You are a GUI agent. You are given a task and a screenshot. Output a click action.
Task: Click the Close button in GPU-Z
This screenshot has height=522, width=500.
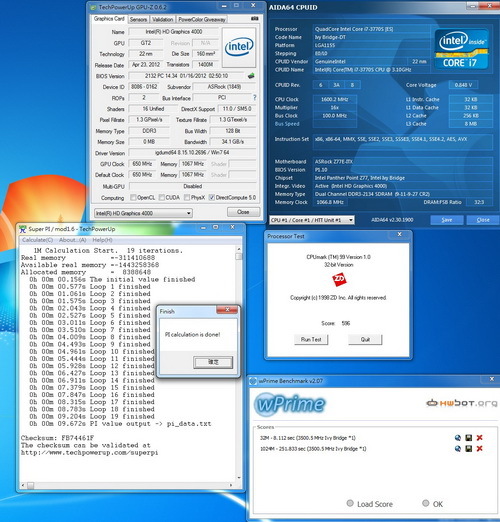point(243,212)
